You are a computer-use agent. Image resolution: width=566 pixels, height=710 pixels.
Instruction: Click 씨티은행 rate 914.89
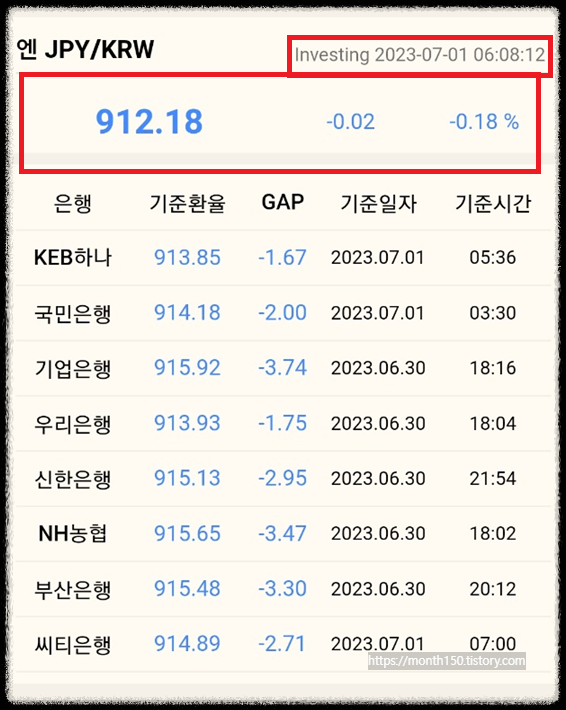pyautogui.click(x=187, y=644)
